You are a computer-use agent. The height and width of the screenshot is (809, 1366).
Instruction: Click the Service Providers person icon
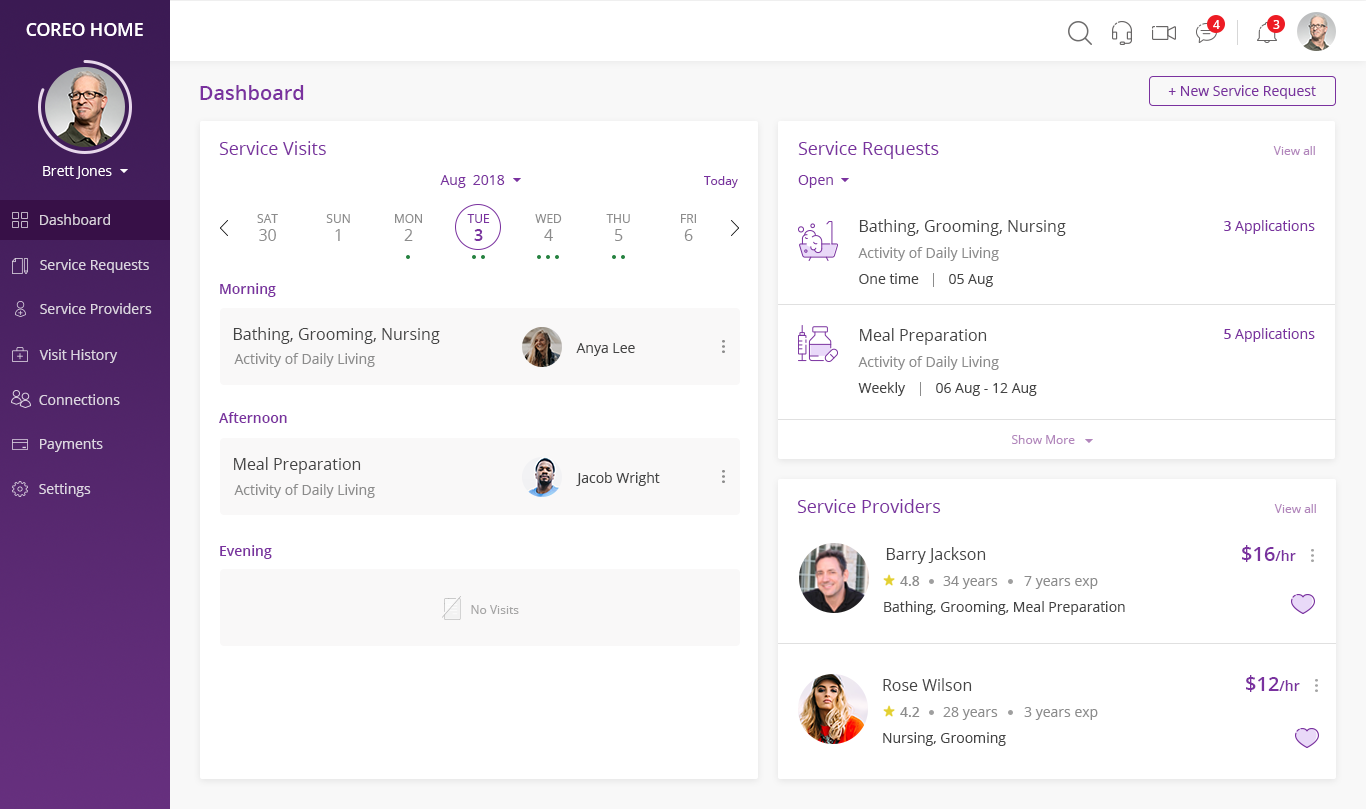(x=20, y=309)
